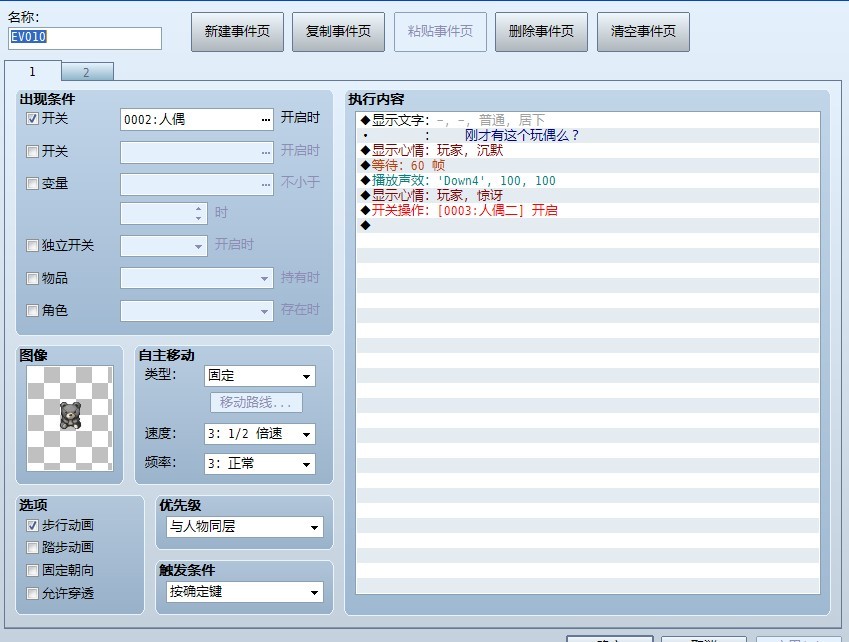Enable the 物品 condition checkbox
The width and height of the screenshot is (849, 642).
tap(32, 278)
